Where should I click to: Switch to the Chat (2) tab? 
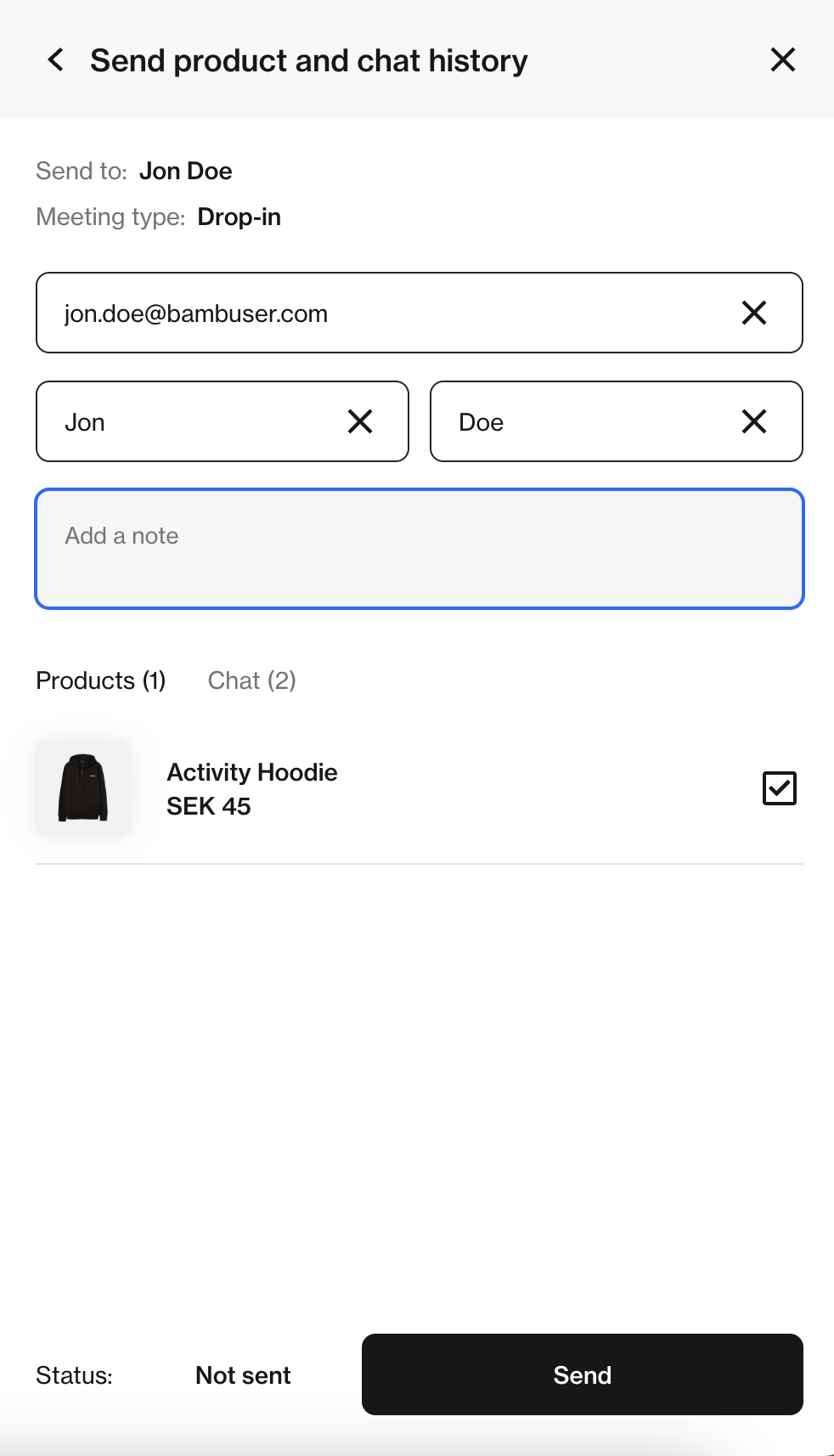pyautogui.click(x=252, y=680)
